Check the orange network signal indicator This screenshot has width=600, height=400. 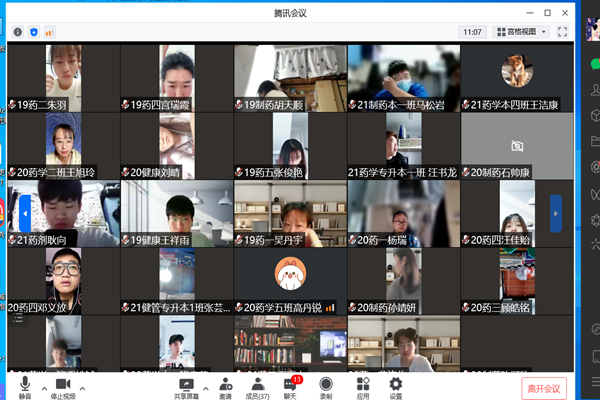49,32
